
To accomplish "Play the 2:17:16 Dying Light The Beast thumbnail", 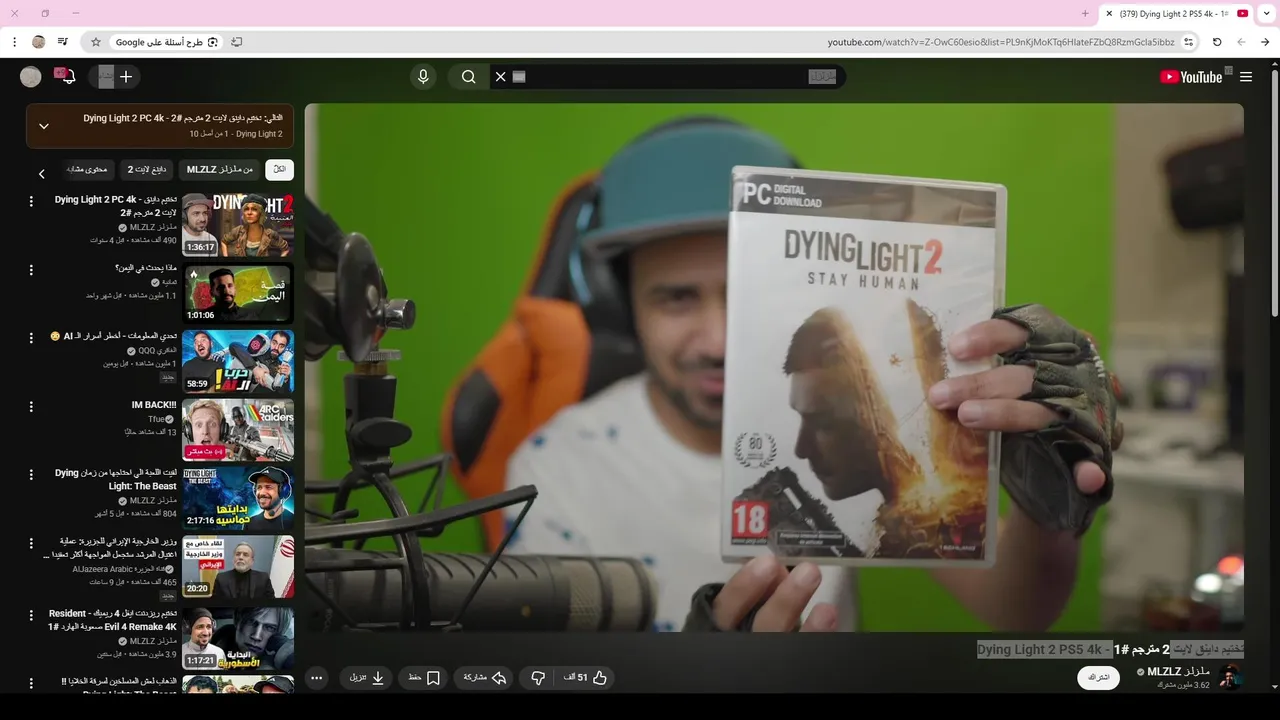I will pos(238,498).
